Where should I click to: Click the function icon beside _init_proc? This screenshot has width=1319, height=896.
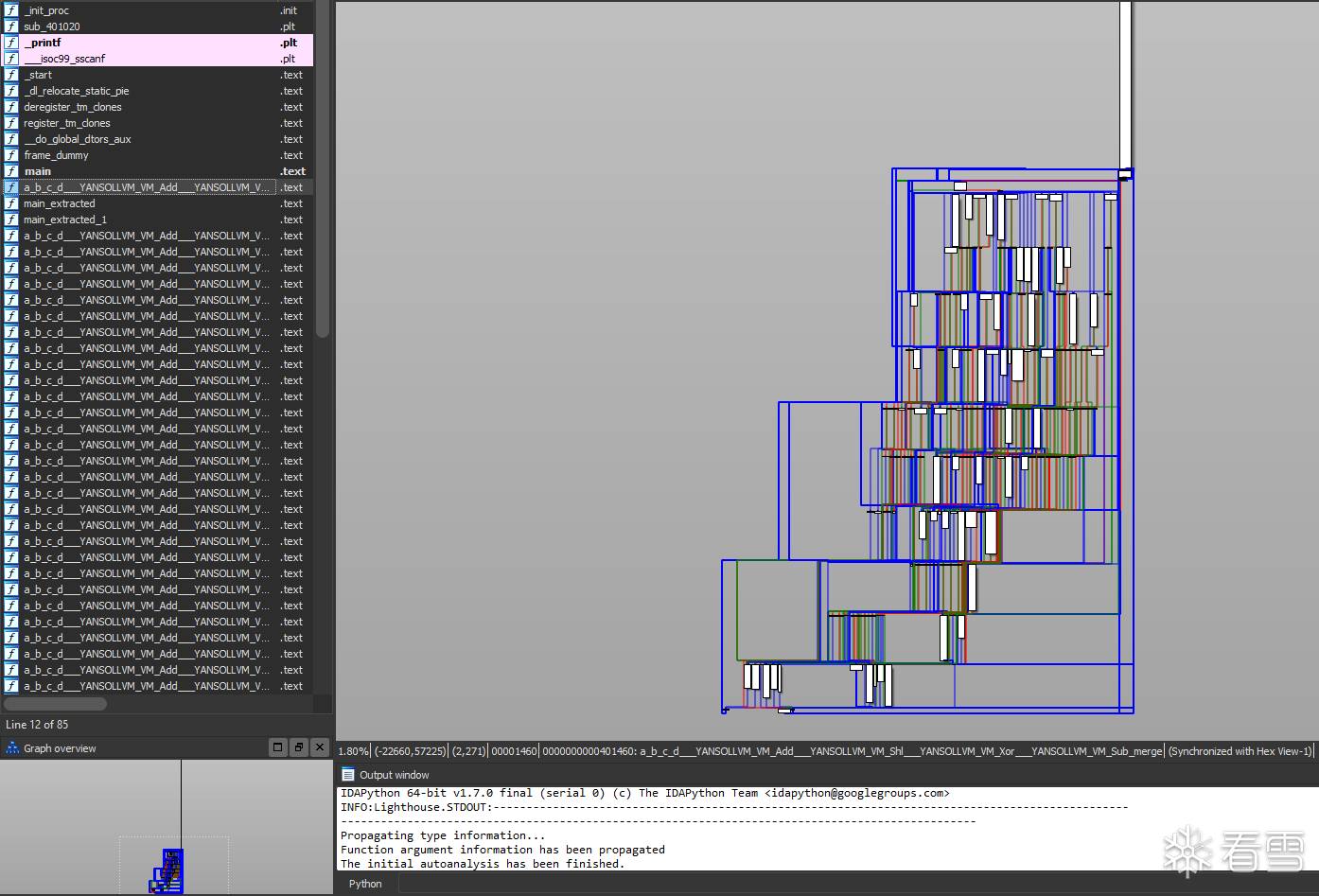(11, 10)
